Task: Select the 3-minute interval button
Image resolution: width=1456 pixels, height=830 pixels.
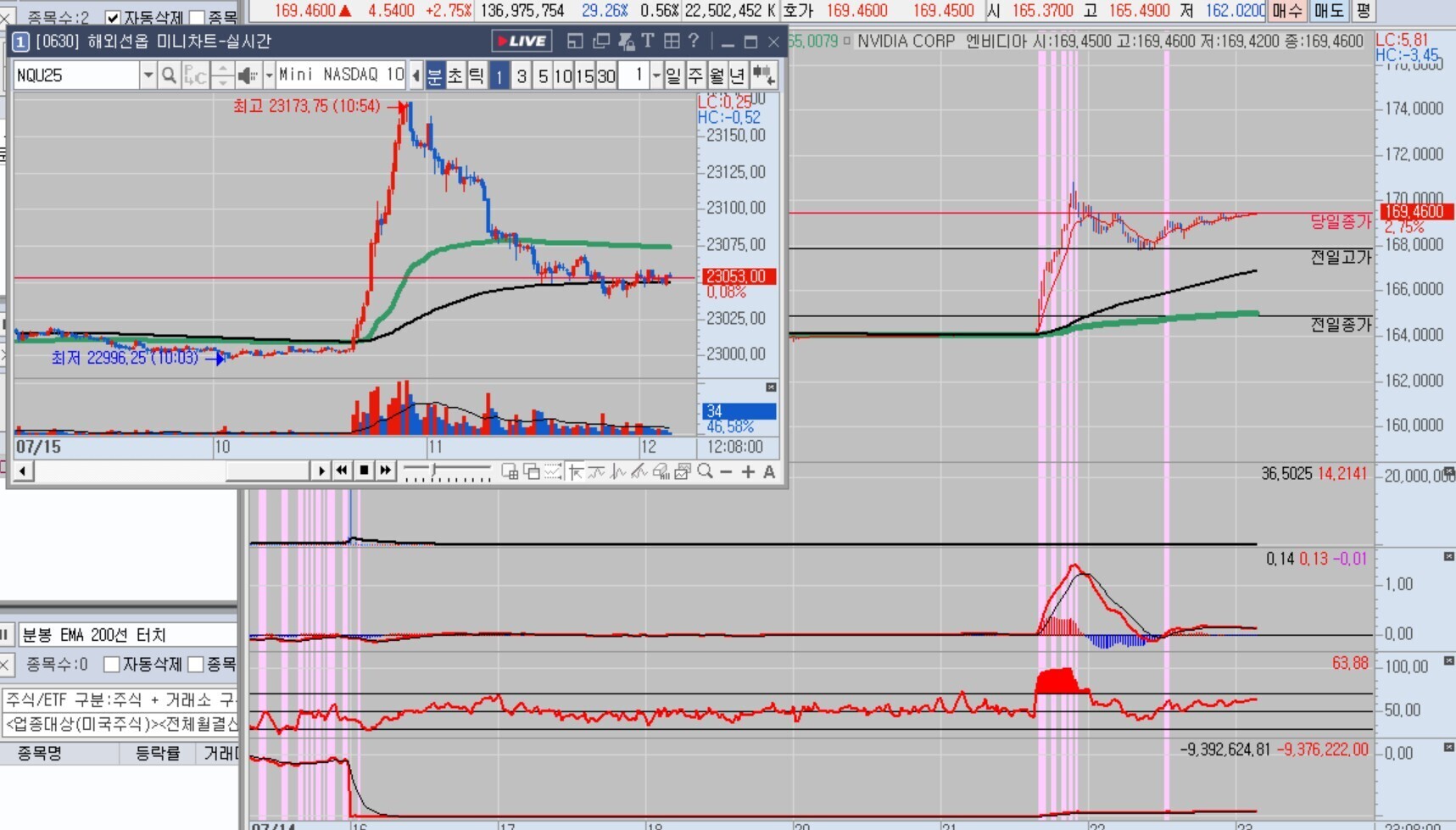Action: [x=522, y=75]
